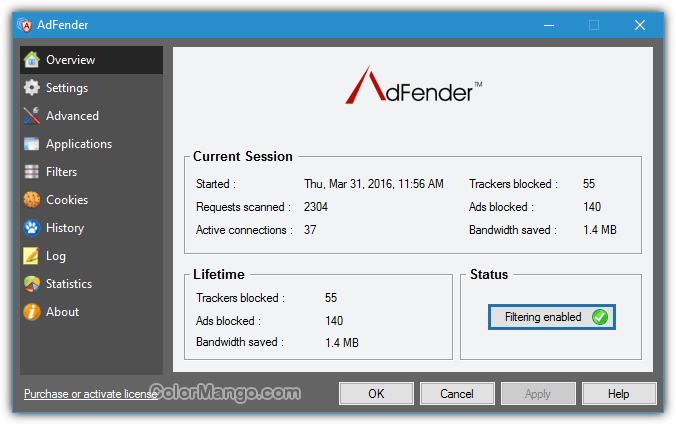Click Lifetime Bandwidth saved value 1.4 MB
The height and width of the screenshot is (424, 676).
click(342, 343)
